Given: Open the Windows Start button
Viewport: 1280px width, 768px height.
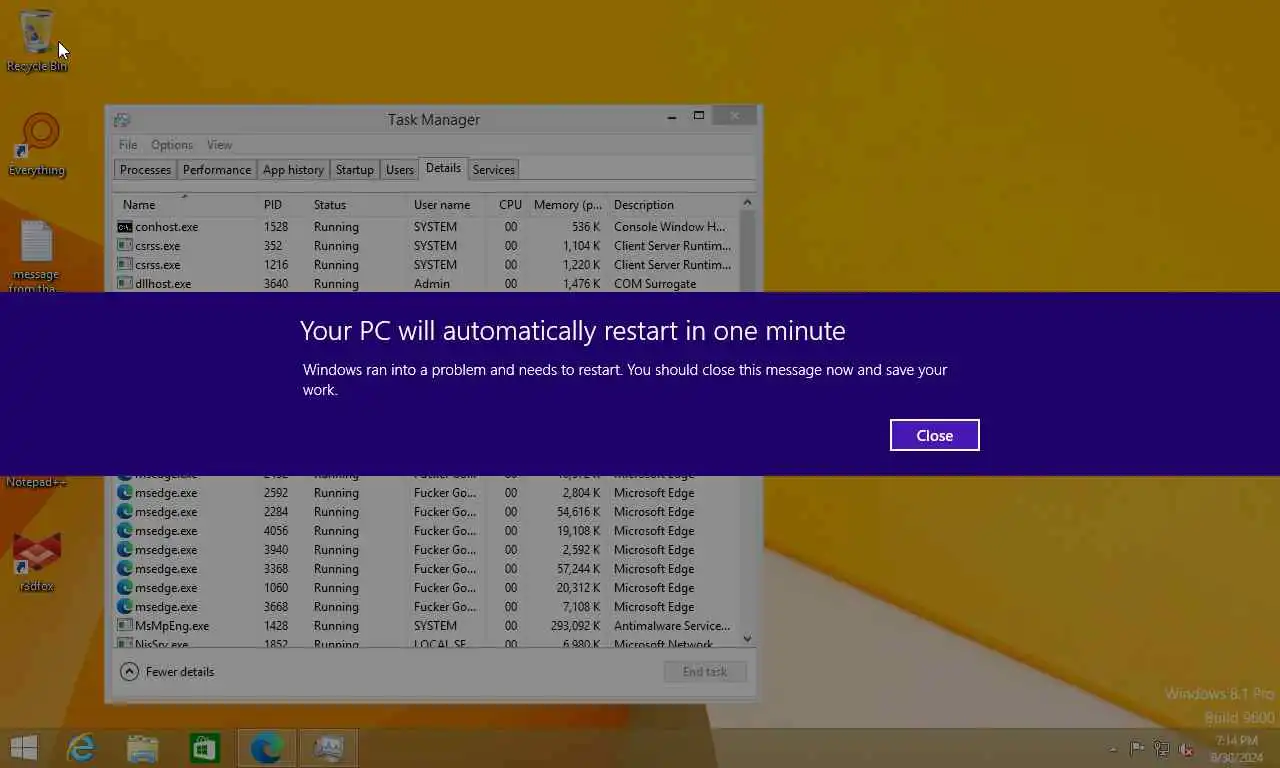Looking at the screenshot, I should pos(24,747).
